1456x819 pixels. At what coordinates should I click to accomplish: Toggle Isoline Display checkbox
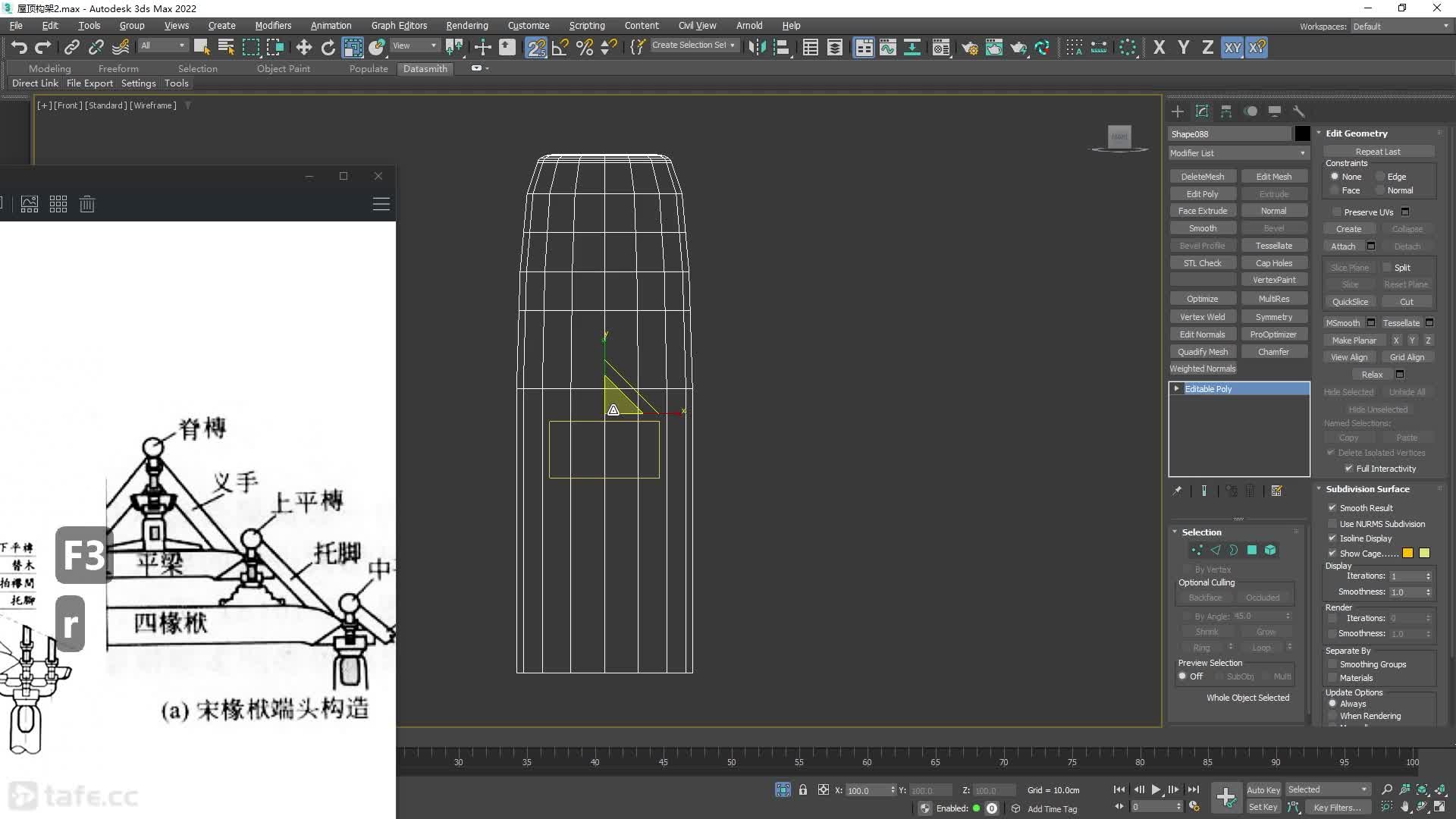pos(1332,538)
